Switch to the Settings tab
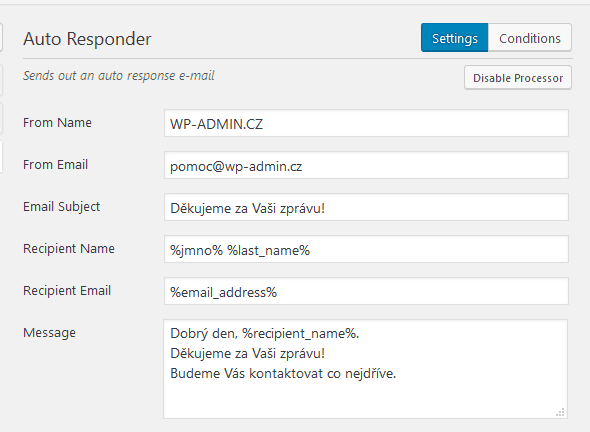 pyautogui.click(x=455, y=38)
